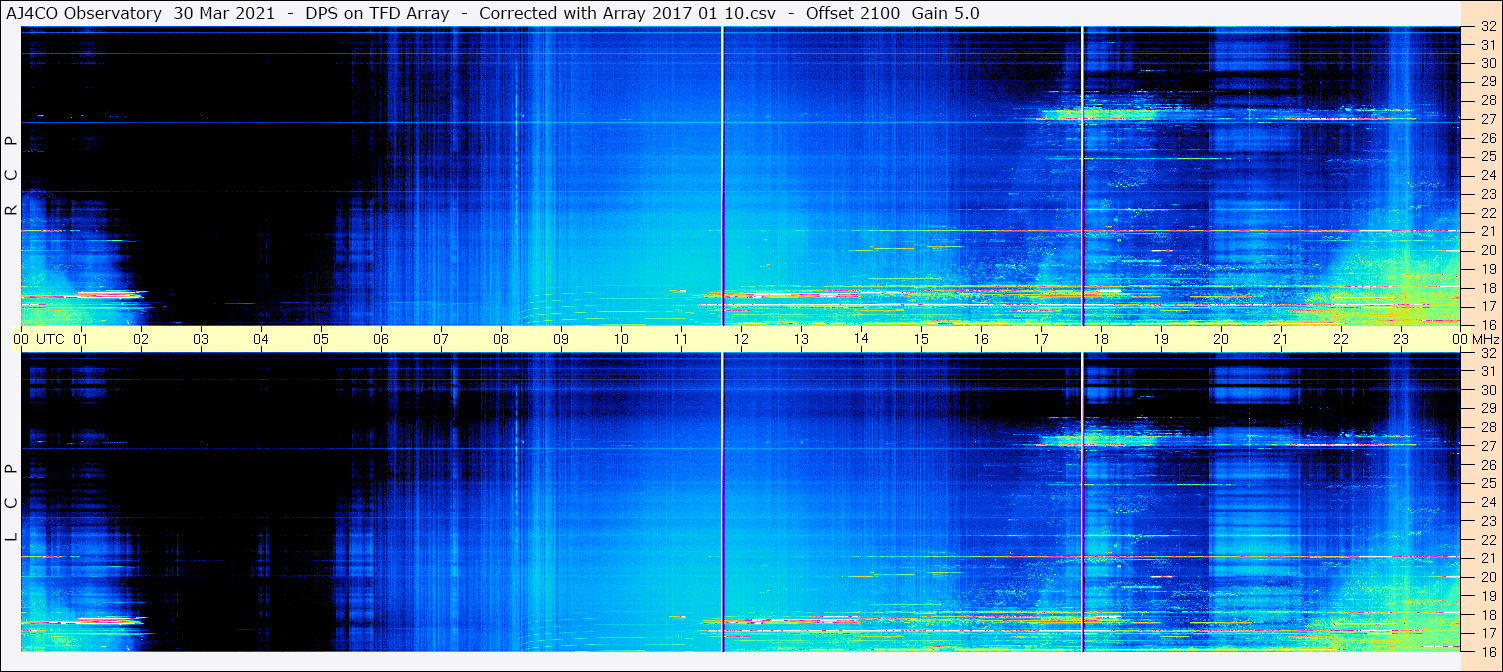Select hour 16 on the UTC axis
The height and width of the screenshot is (672, 1503).
coord(981,339)
